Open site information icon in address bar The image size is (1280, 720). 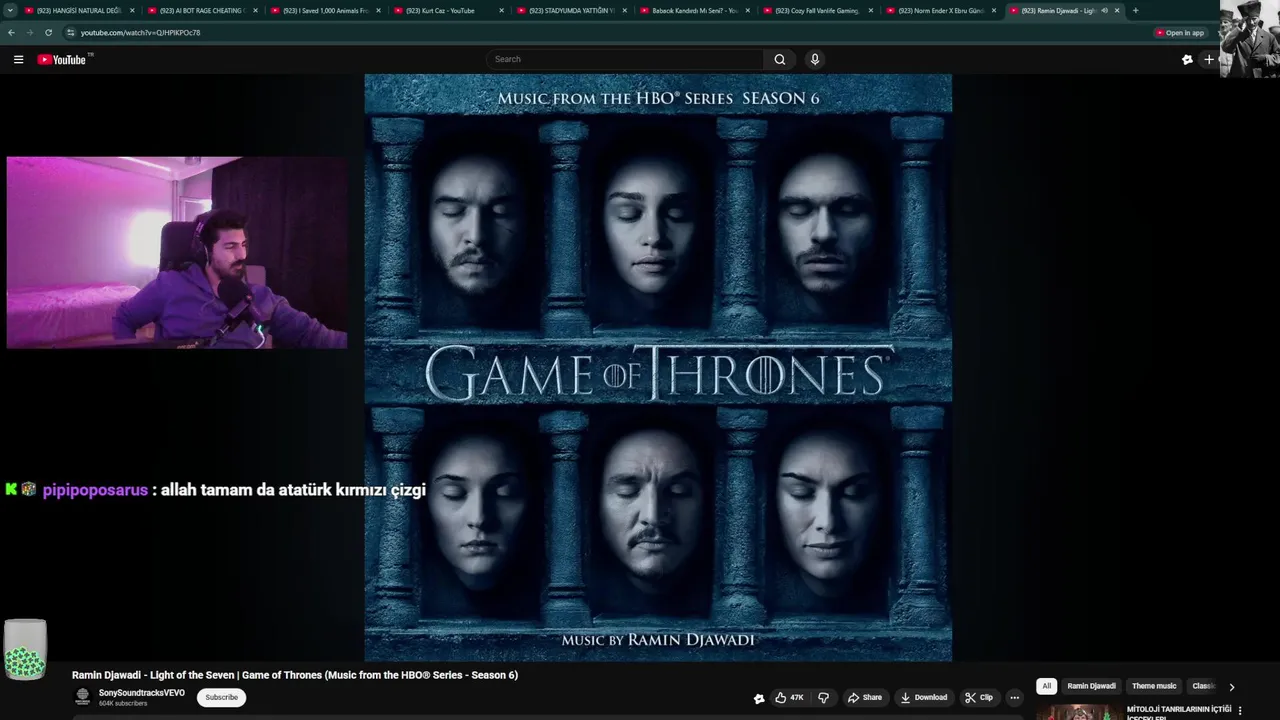[70, 32]
